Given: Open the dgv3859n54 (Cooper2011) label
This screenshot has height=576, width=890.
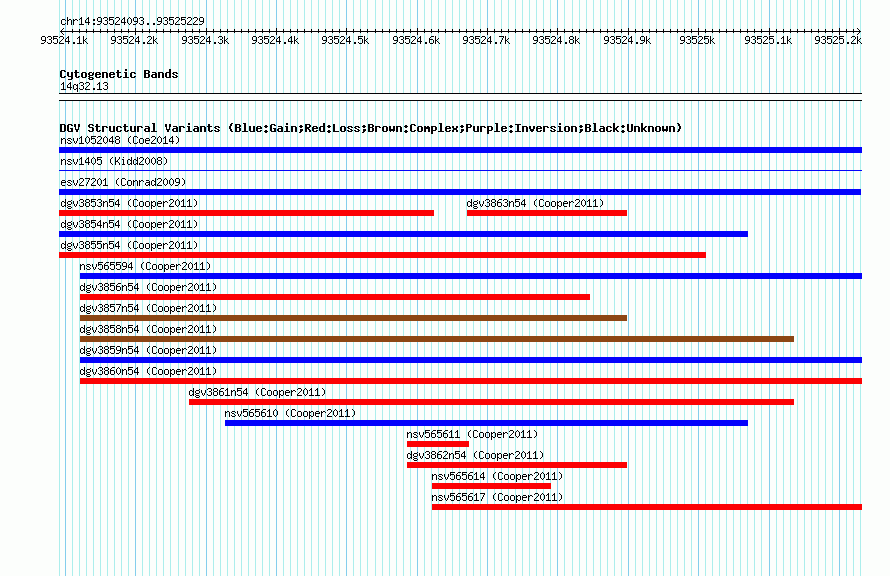Looking at the screenshot, I should (x=148, y=350).
